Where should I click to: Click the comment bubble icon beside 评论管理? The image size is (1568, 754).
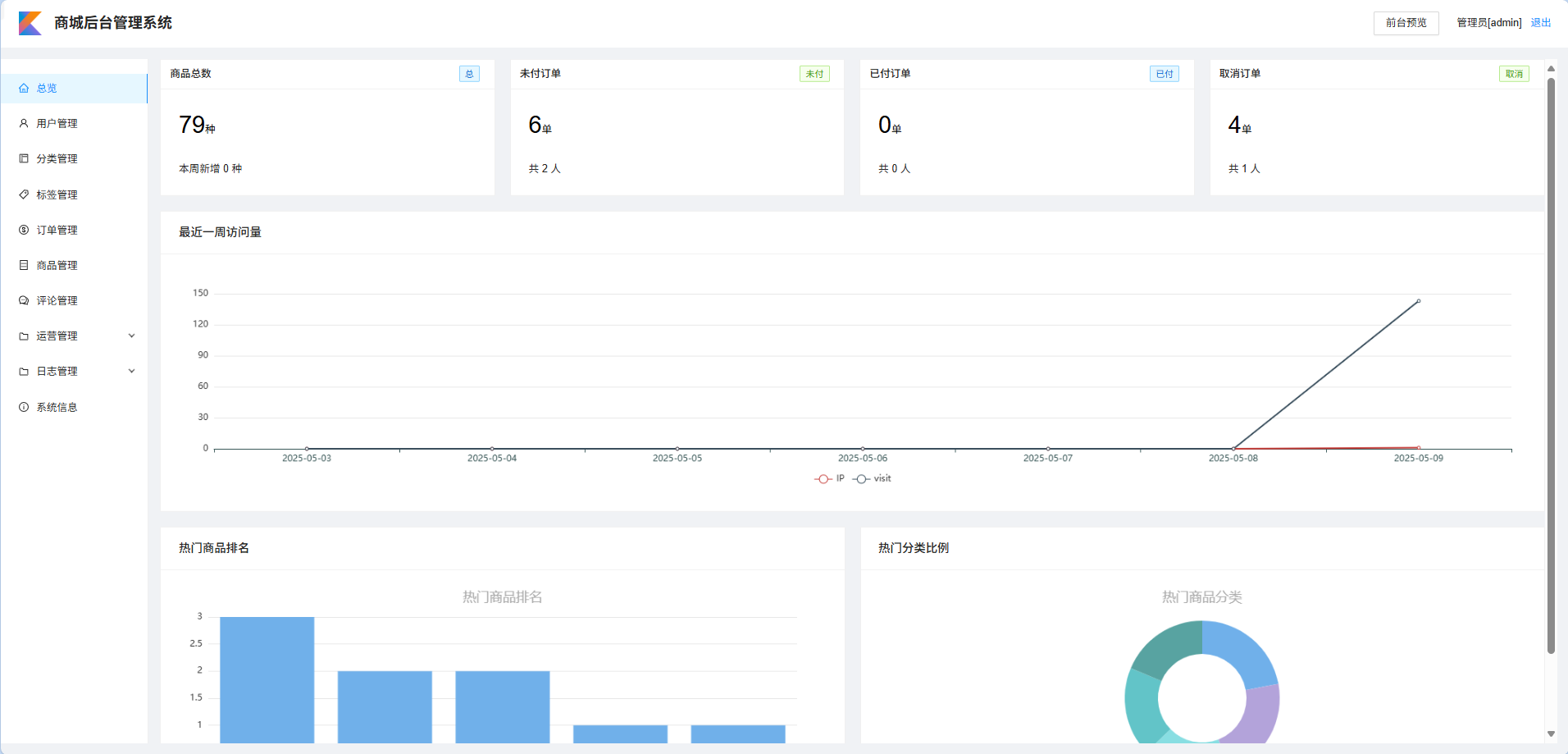point(24,300)
